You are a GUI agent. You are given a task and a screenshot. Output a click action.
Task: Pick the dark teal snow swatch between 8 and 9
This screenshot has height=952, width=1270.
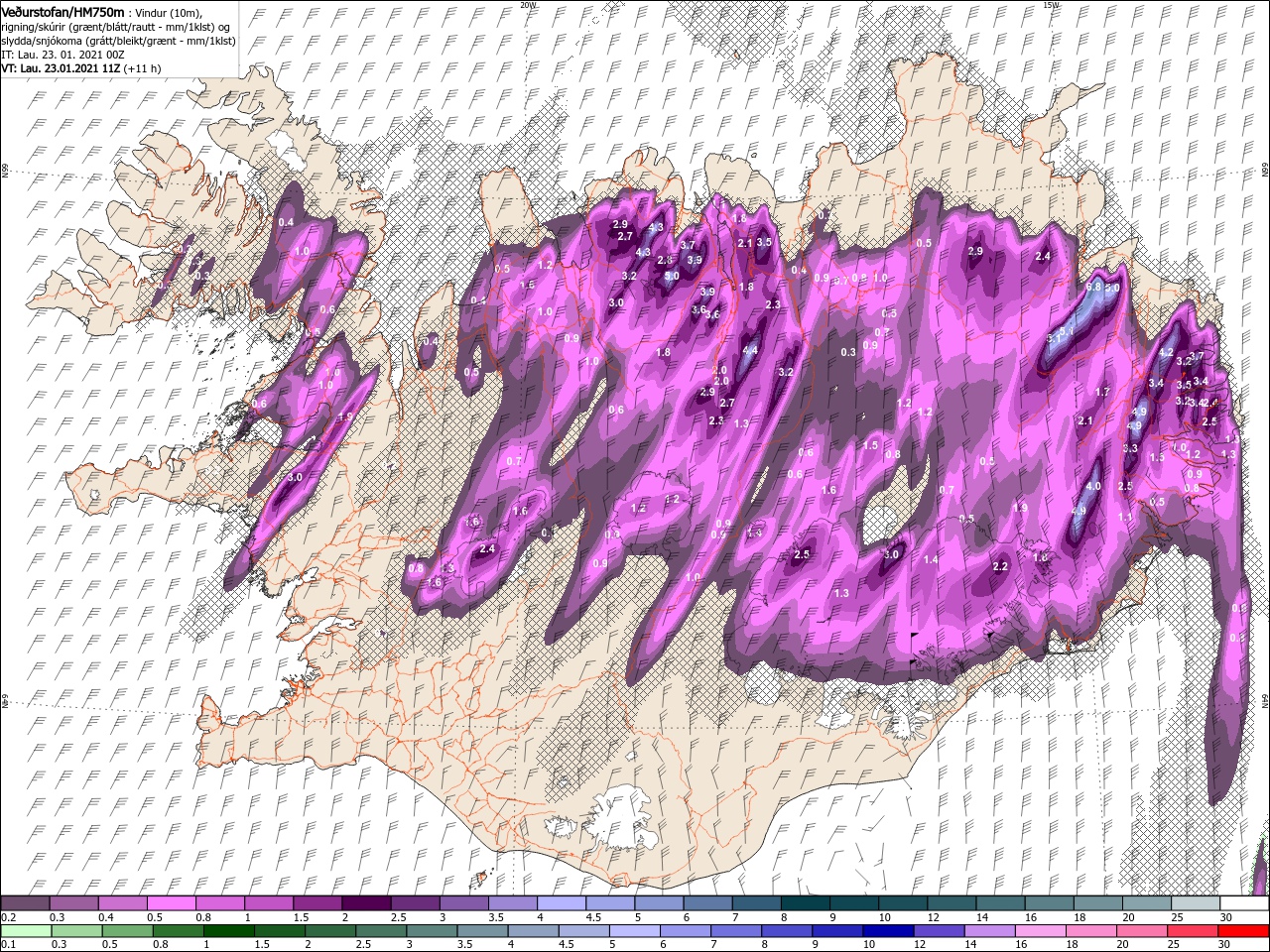[805, 903]
